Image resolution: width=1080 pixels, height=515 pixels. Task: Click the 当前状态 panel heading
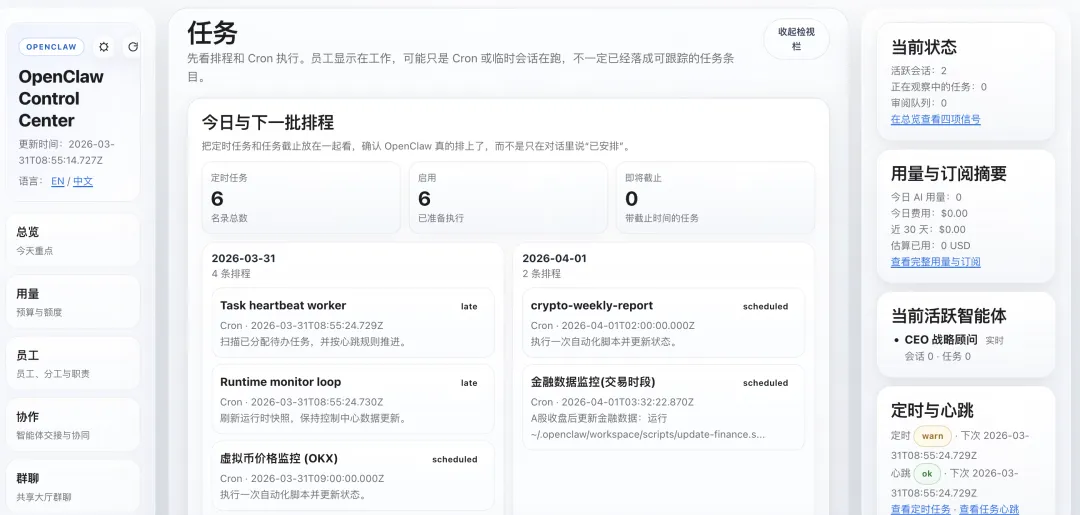coord(924,48)
